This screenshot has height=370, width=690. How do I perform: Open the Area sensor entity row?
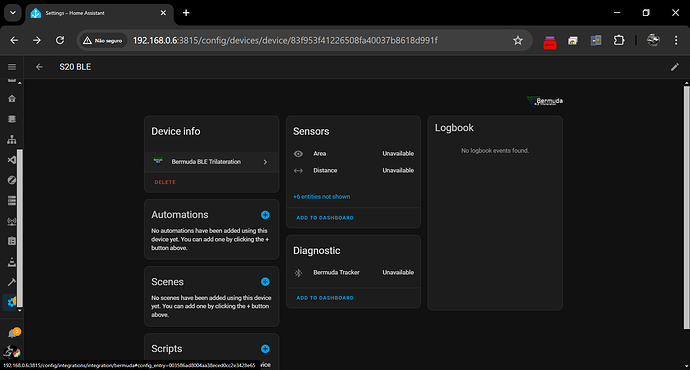pos(353,154)
